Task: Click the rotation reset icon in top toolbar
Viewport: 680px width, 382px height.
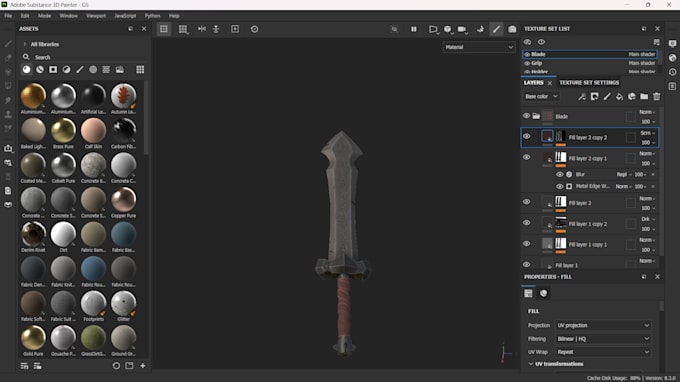Action: click(x=255, y=29)
